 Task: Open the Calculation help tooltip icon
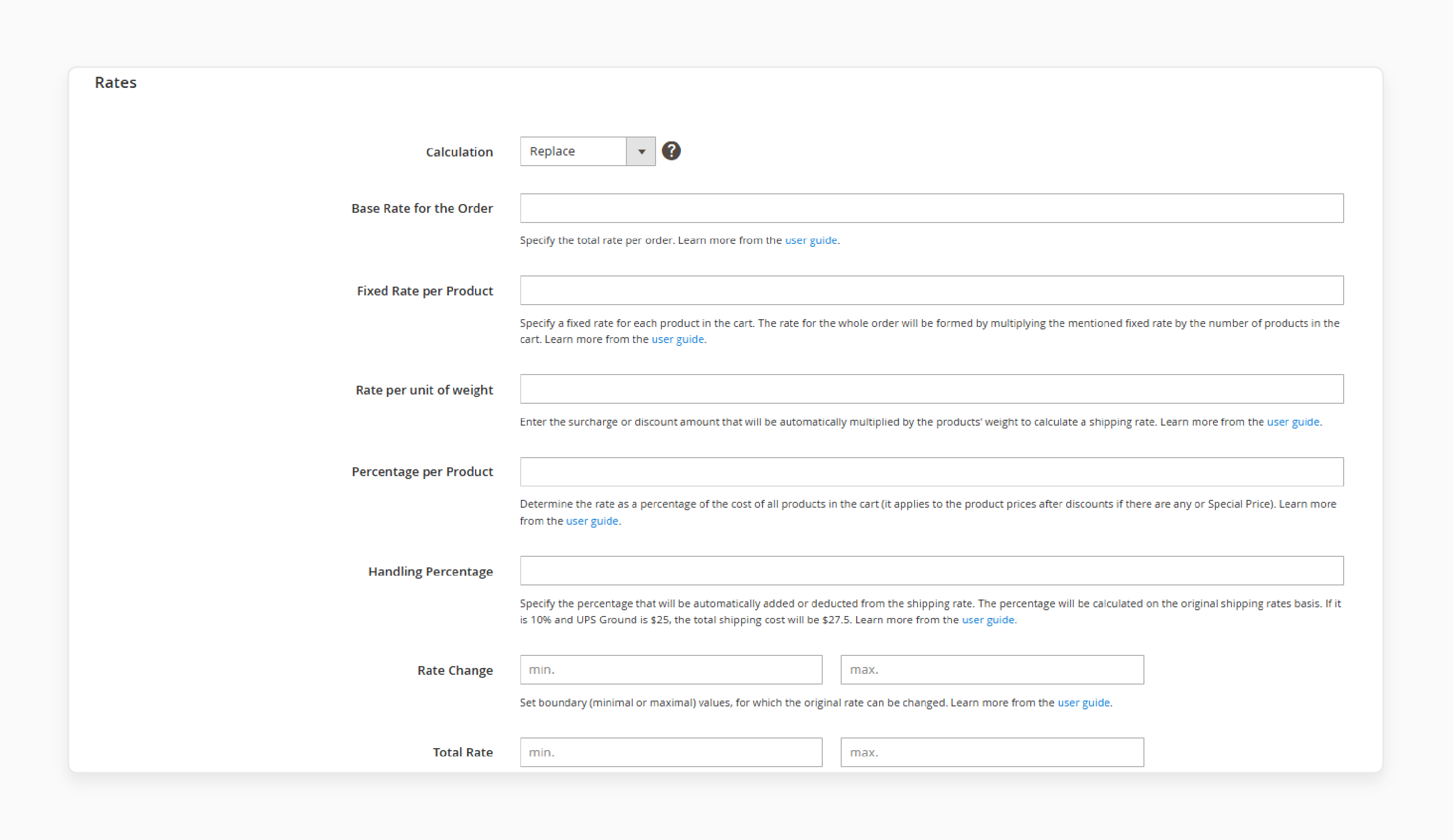click(x=671, y=151)
